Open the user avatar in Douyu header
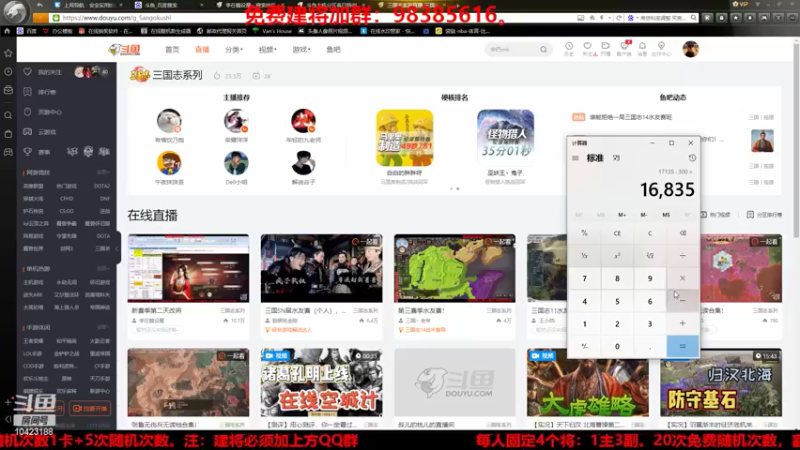The width and height of the screenshot is (800, 450). click(x=690, y=49)
